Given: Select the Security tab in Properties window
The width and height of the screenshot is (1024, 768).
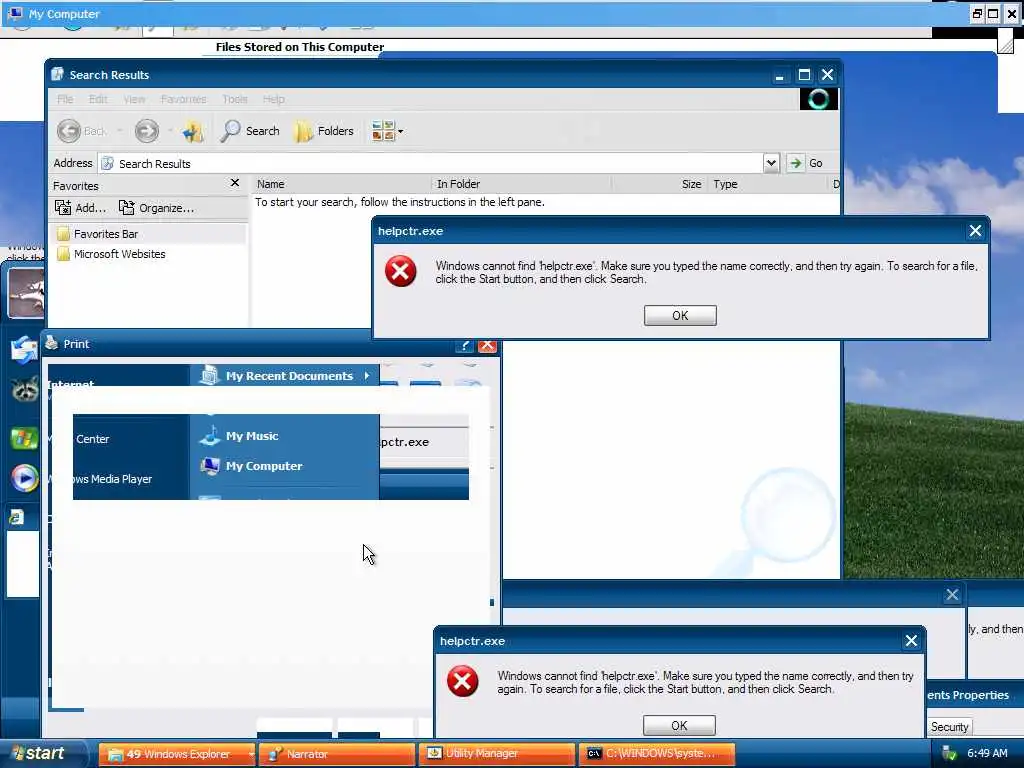Looking at the screenshot, I should click(x=949, y=727).
